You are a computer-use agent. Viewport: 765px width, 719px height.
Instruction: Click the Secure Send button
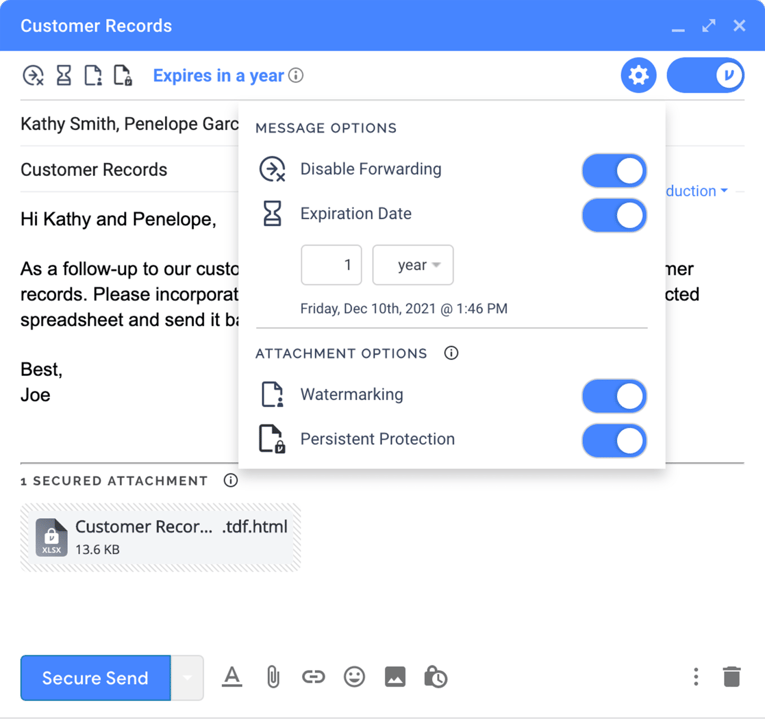click(95, 678)
